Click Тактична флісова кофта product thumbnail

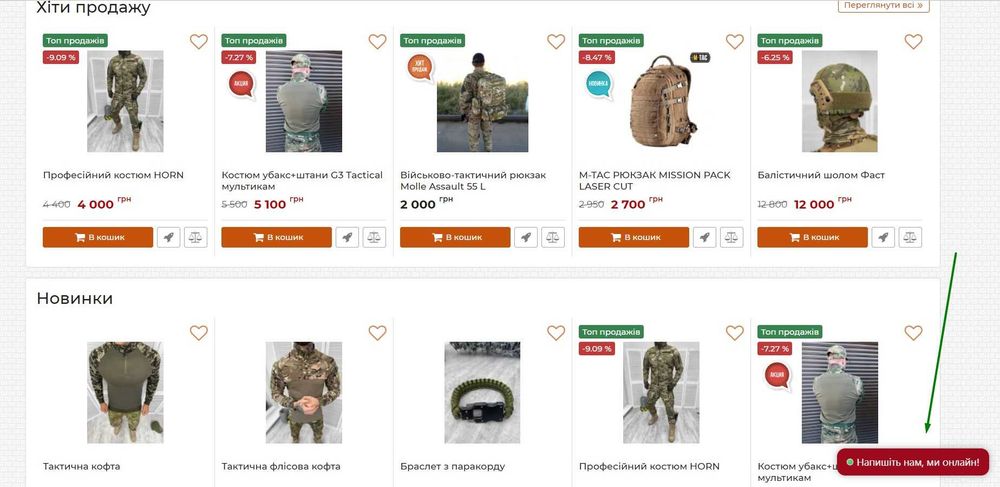click(303, 392)
